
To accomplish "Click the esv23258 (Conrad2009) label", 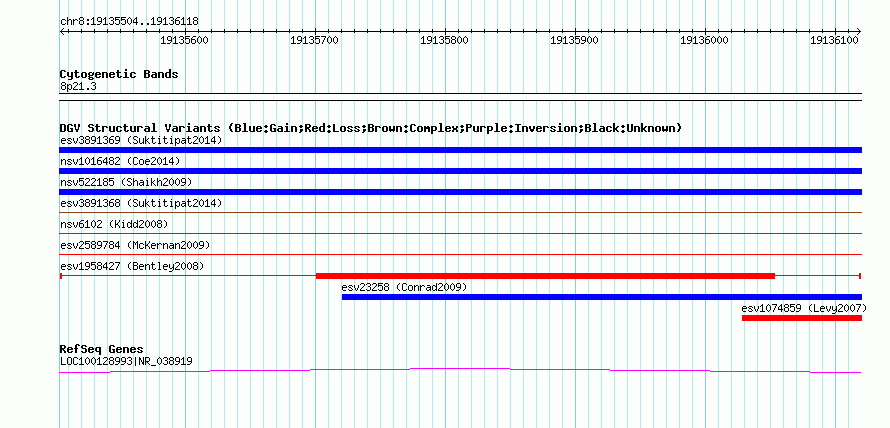I will (x=404, y=287).
